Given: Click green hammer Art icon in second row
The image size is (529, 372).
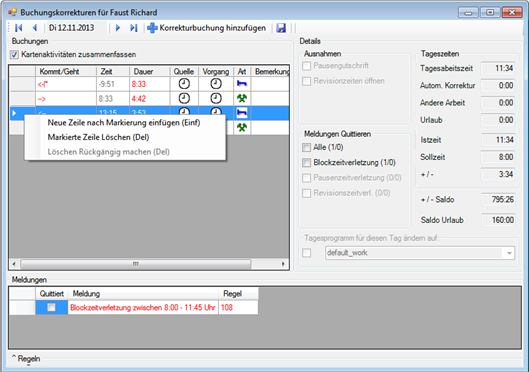Looking at the screenshot, I should pyautogui.click(x=242, y=98).
